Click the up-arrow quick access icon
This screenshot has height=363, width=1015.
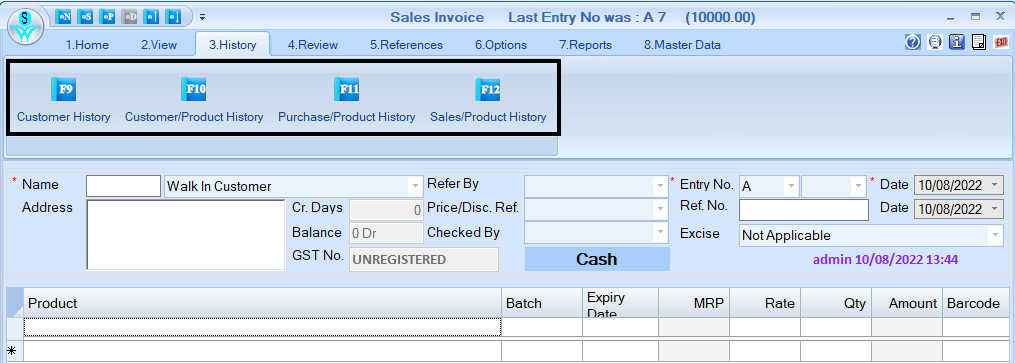point(151,17)
